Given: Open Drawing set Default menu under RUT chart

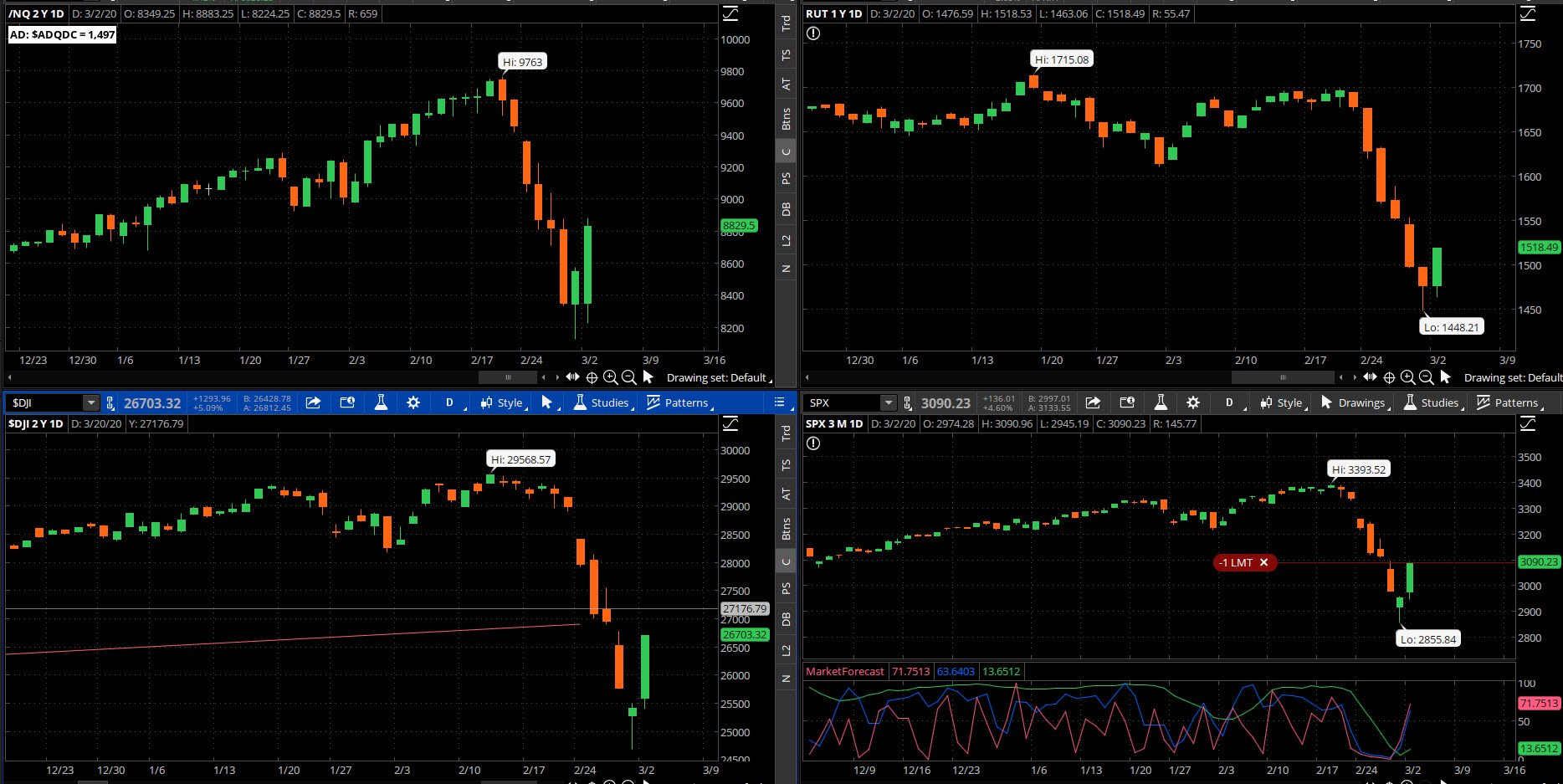Looking at the screenshot, I should (x=1513, y=377).
